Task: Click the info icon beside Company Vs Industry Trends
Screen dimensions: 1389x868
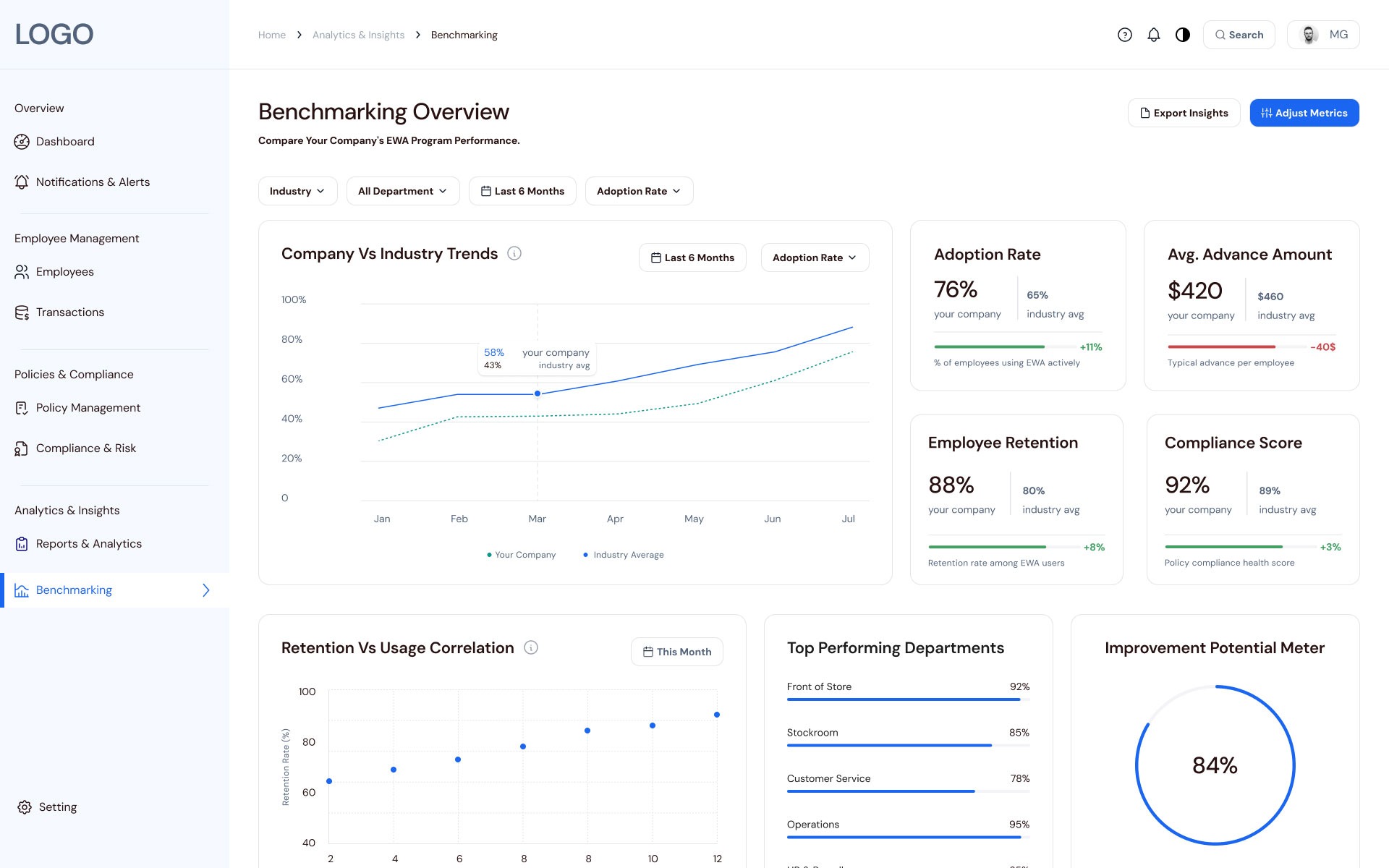Action: (x=514, y=253)
